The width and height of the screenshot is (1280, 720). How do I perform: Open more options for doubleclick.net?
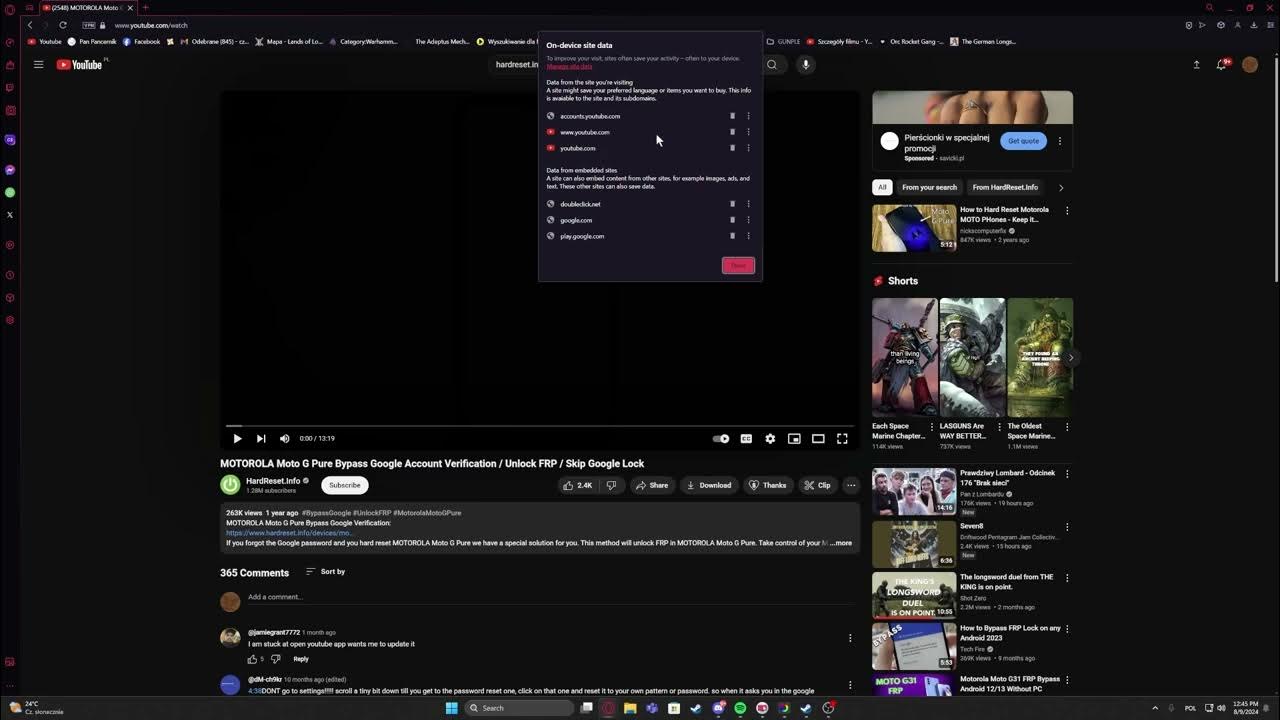coord(748,204)
